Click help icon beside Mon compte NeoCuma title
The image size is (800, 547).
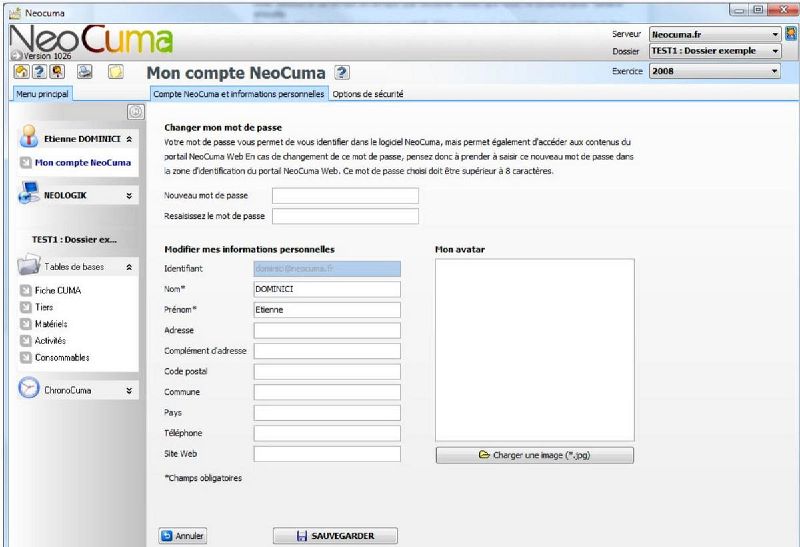(342, 73)
